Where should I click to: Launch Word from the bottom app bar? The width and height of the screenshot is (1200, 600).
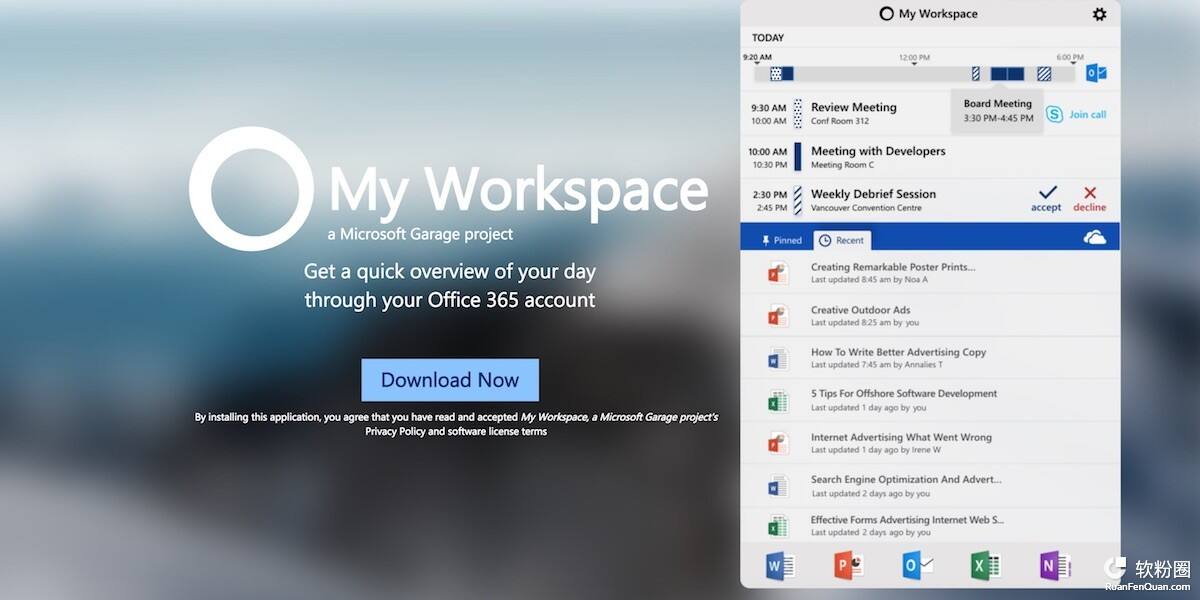[x=780, y=566]
